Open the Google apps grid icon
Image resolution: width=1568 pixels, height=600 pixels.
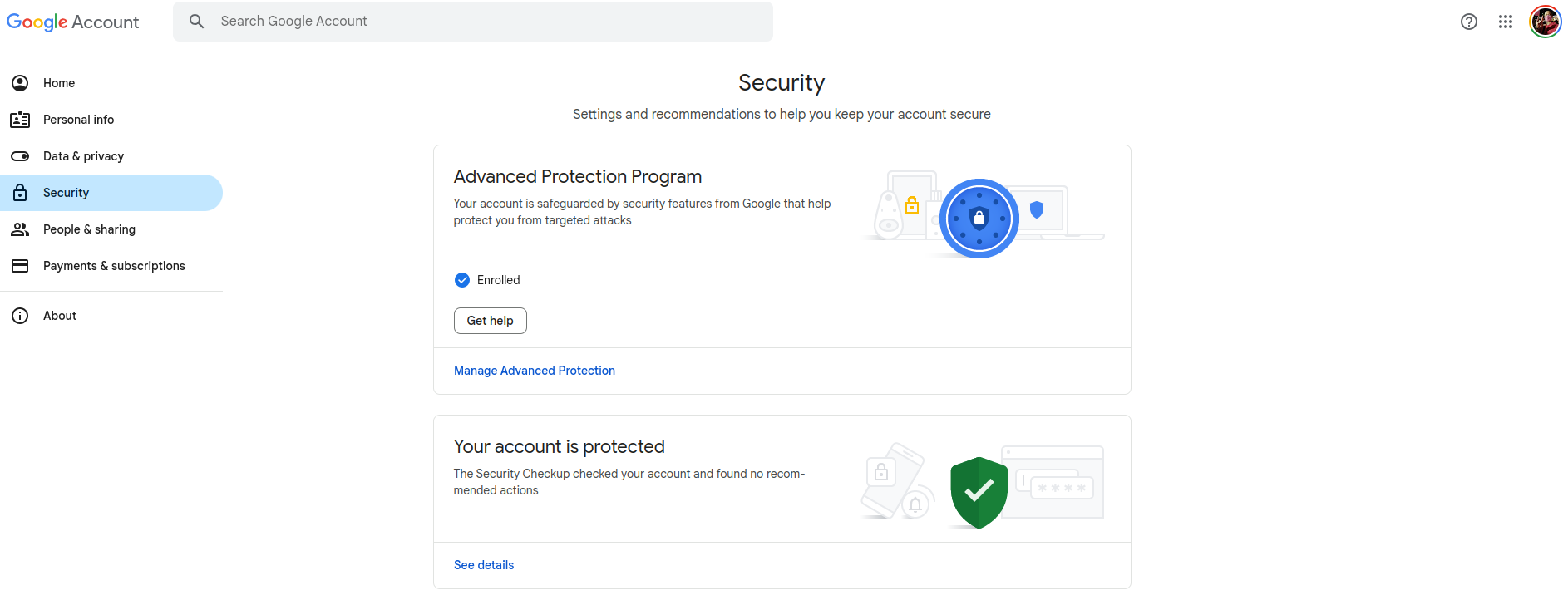tap(1506, 22)
